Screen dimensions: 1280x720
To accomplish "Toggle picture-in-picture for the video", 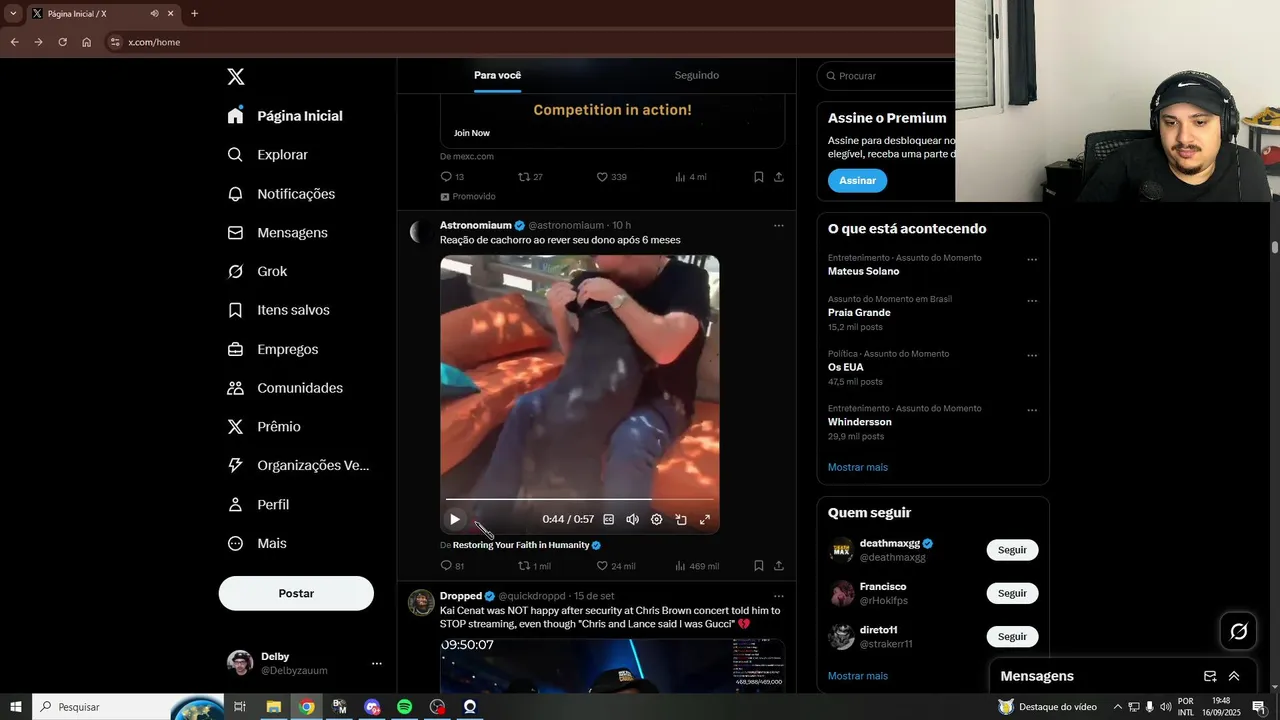I will [x=681, y=519].
